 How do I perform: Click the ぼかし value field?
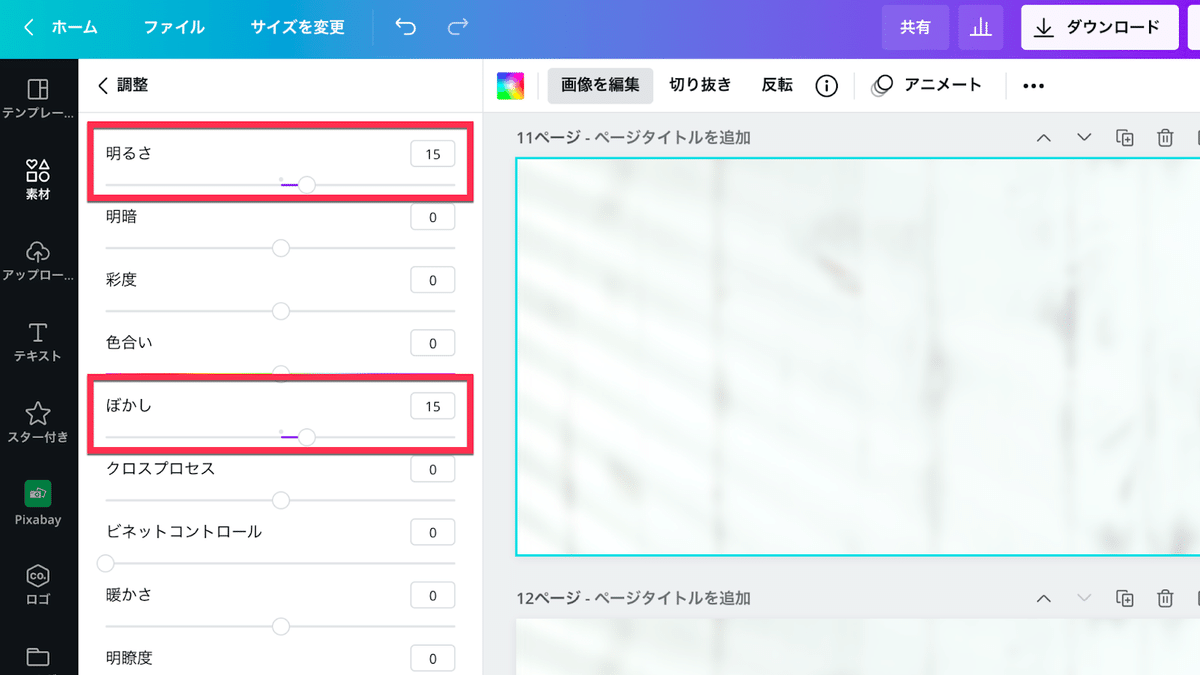tap(433, 406)
